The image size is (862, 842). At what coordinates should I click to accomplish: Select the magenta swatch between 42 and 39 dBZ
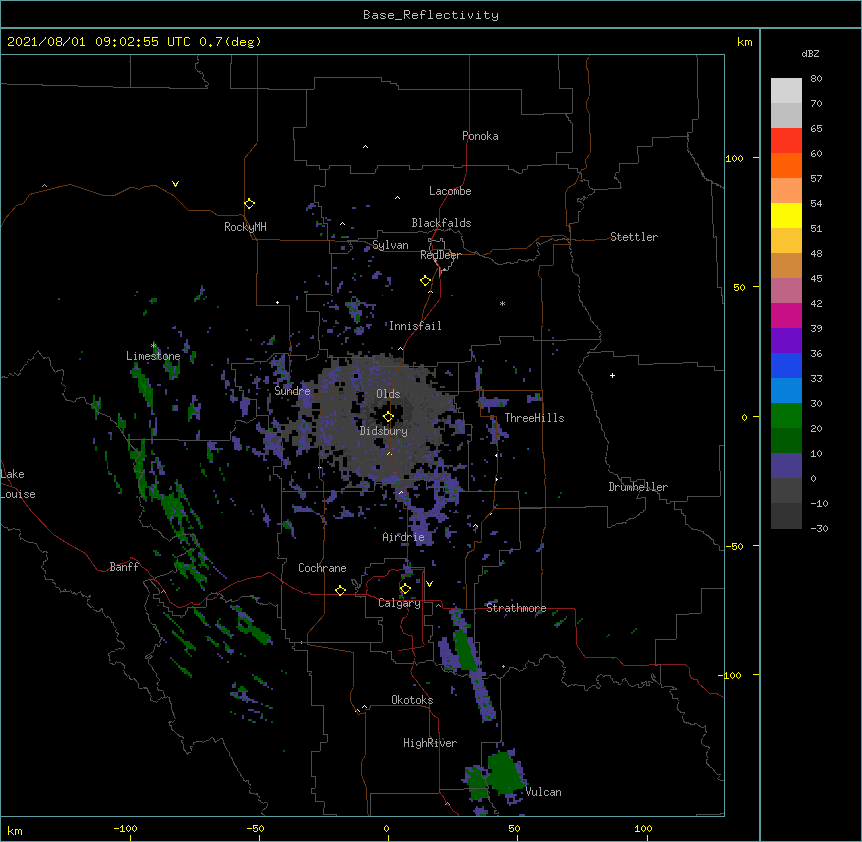pos(786,315)
